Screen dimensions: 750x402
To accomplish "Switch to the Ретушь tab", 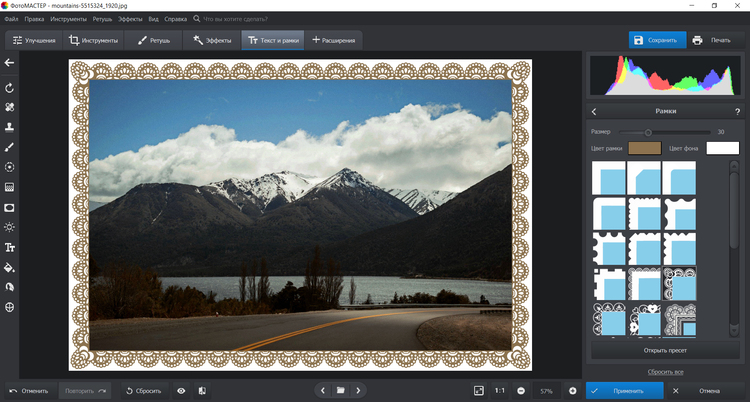I will coord(153,41).
